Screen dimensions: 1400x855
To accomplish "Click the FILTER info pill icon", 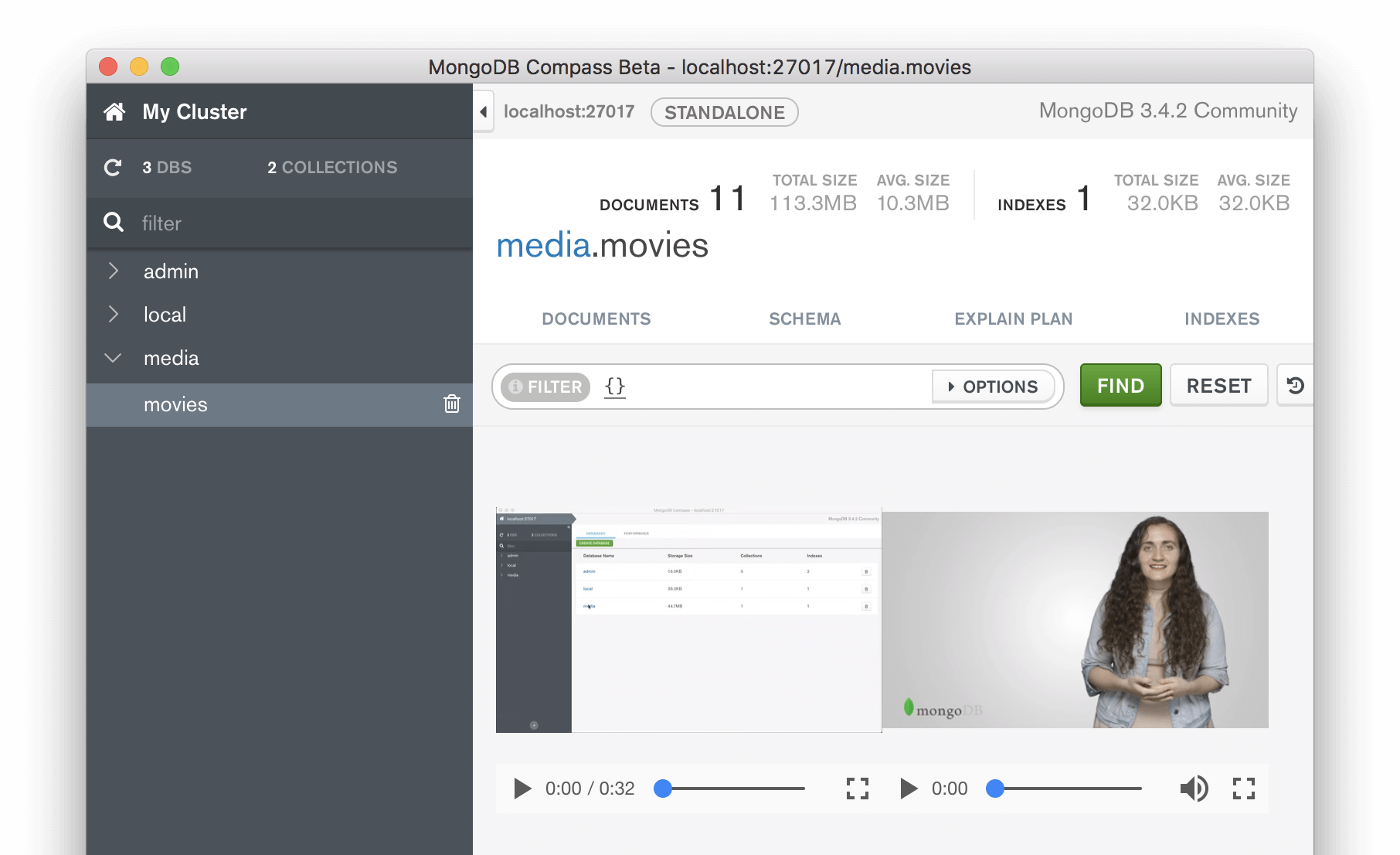I will coord(516,387).
